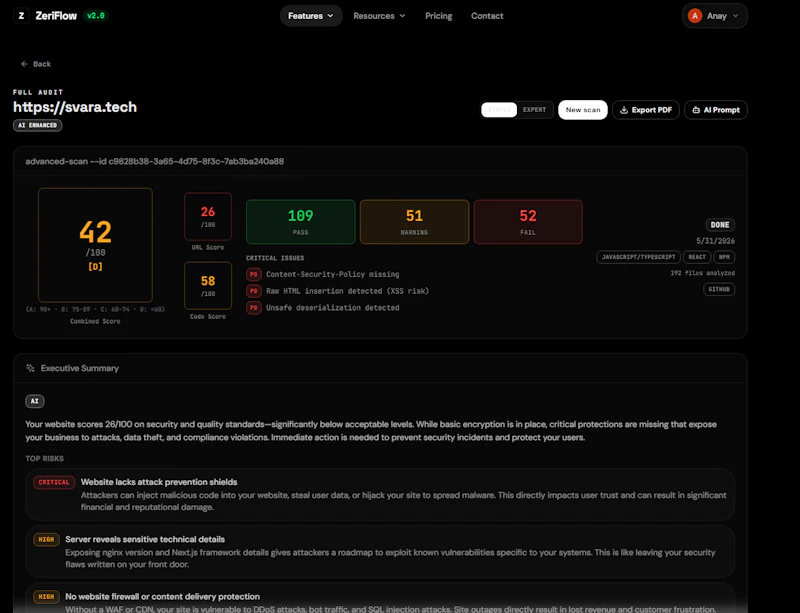This screenshot has height=613, width=800.
Task: Click the URL Score 26 box
Action: point(208,216)
